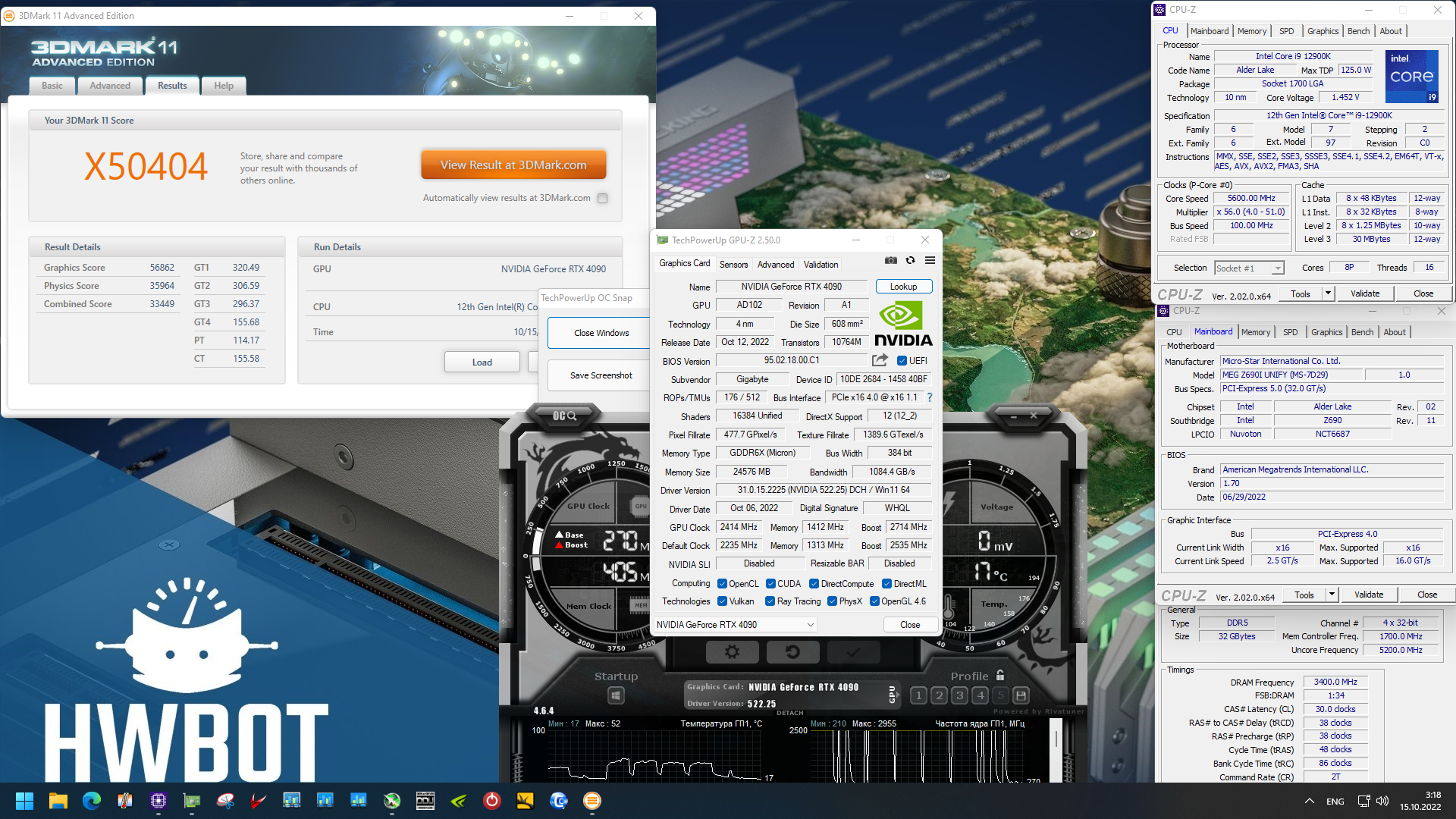Viewport: 1456px width, 819px height.
Task: Open Microsoft Edge from the taskbar
Action: click(x=92, y=801)
